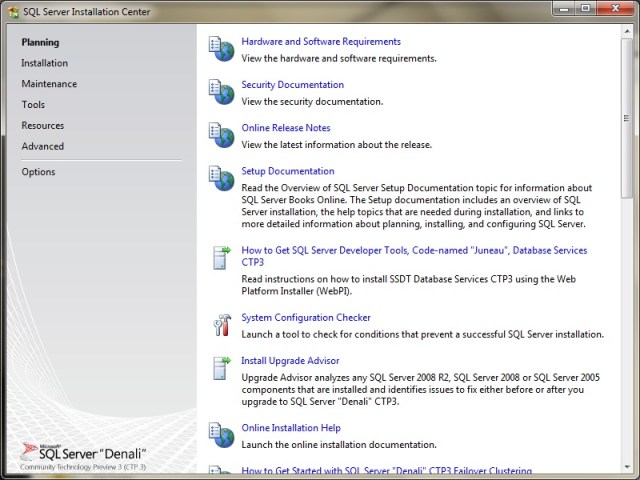640x480 pixels.
Task: Switch to the Maintenance category
Action: click(49, 84)
